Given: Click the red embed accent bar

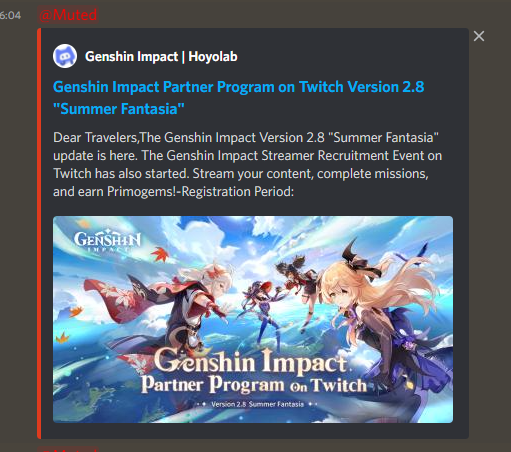Looking at the screenshot, I should tap(39, 233).
